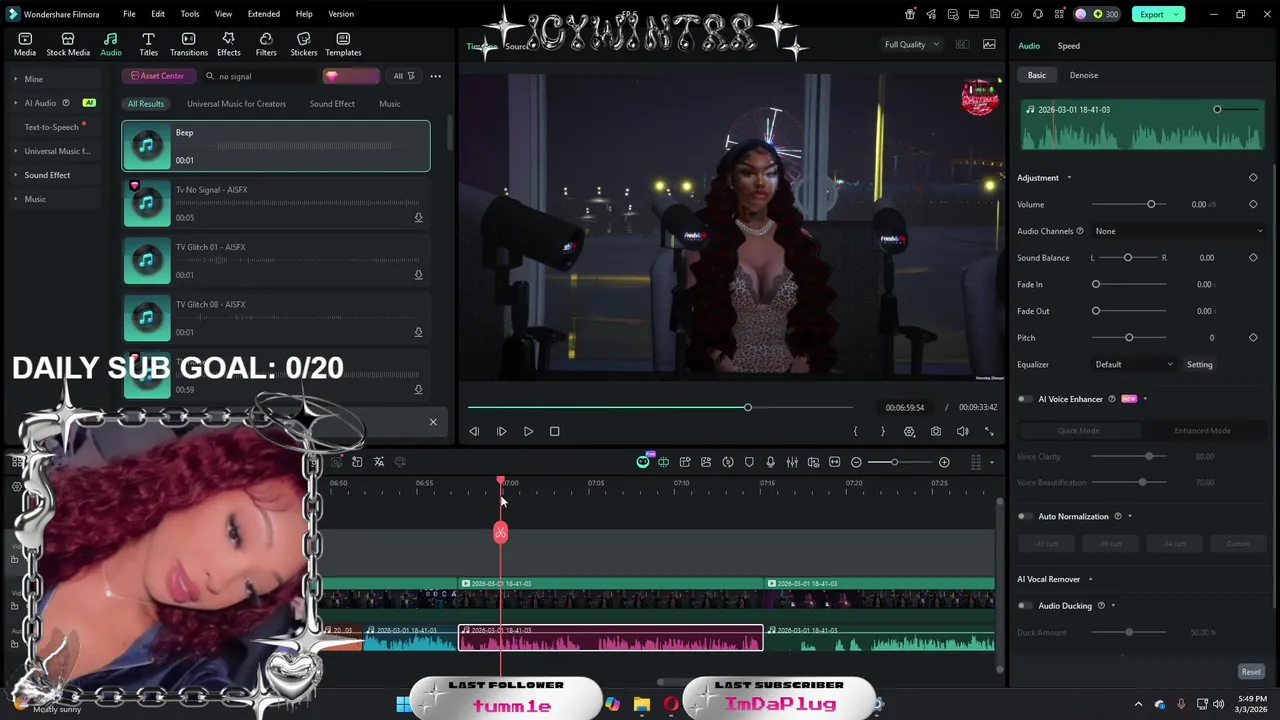The image size is (1280, 720).
Task: Click the cloud upload icon in title bar
Action: (x=1017, y=14)
